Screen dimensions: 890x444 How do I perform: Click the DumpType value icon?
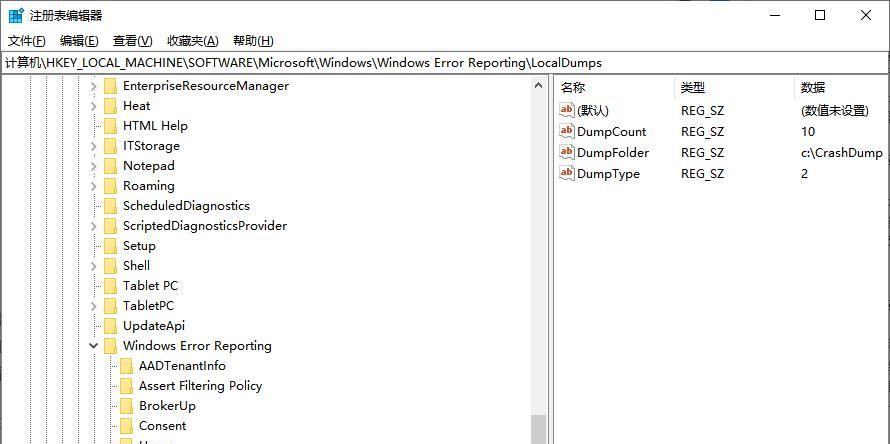[x=567, y=174]
